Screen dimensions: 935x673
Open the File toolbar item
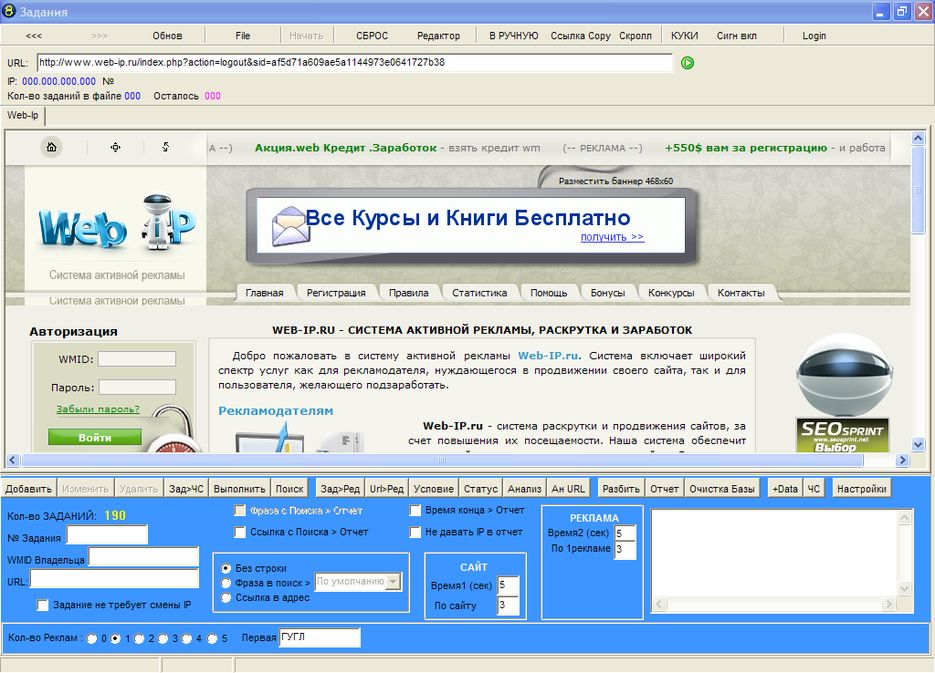coord(243,36)
